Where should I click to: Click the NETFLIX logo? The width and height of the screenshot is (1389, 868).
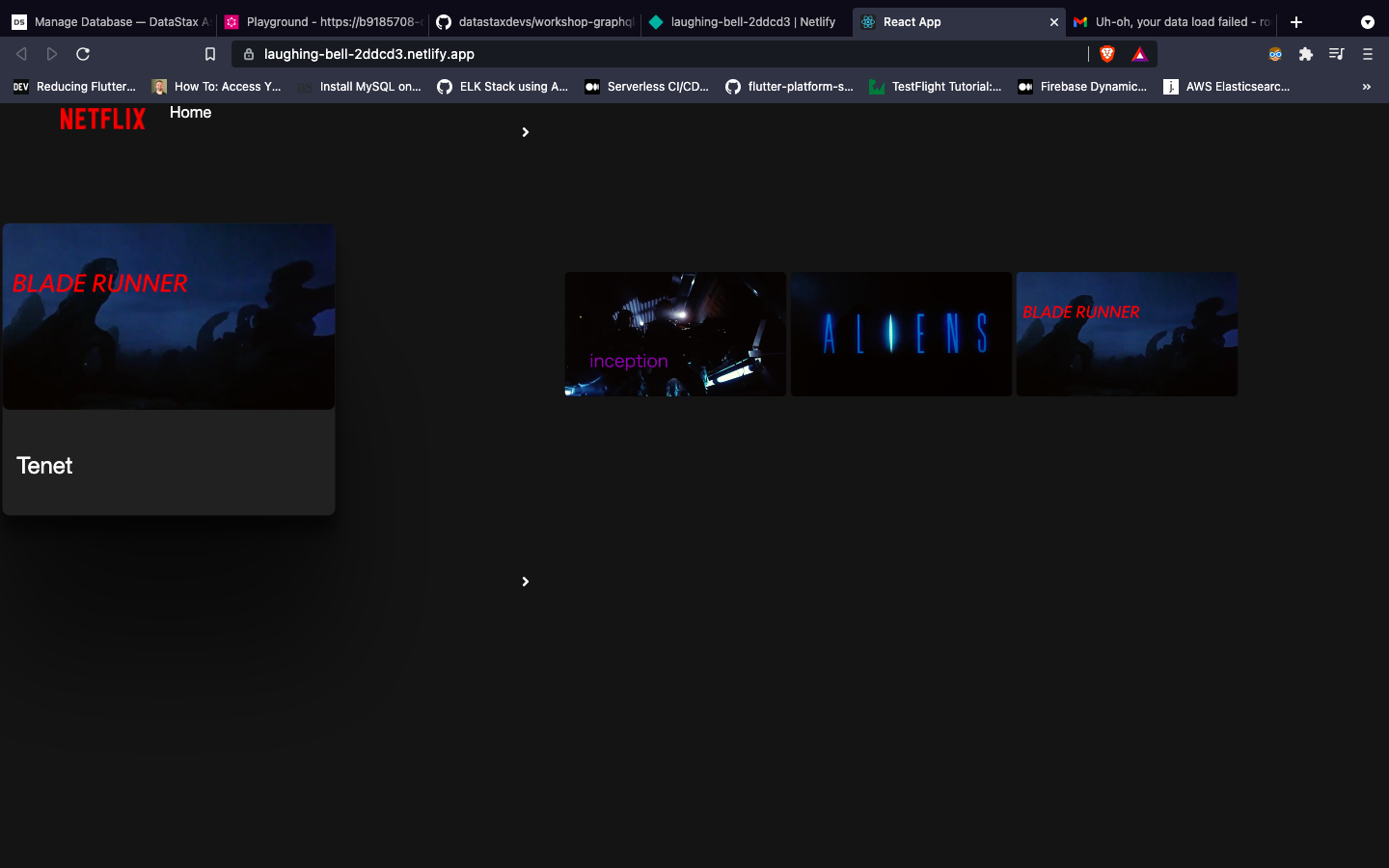tap(102, 118)
